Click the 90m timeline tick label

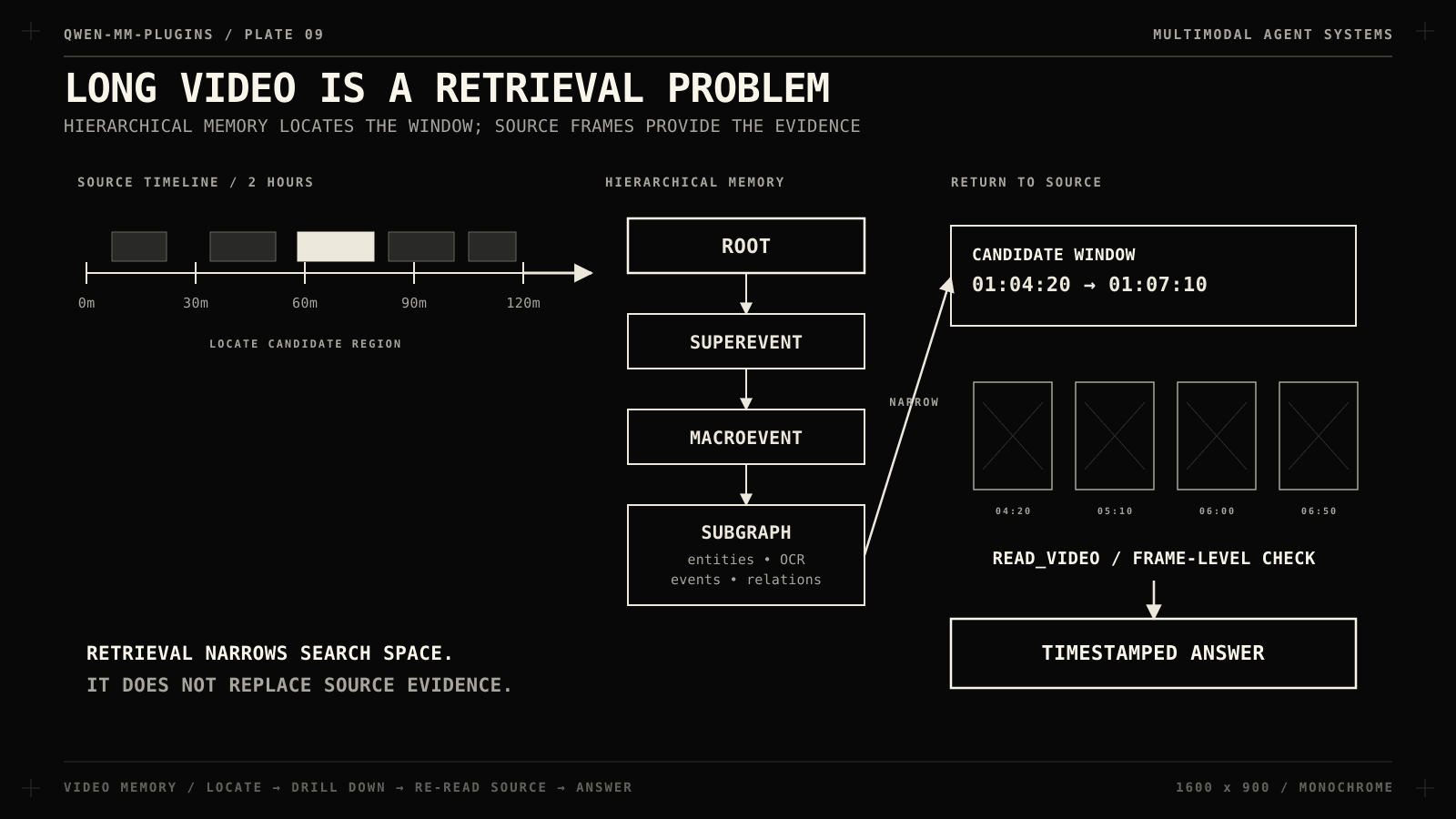(x=414, y=303)
